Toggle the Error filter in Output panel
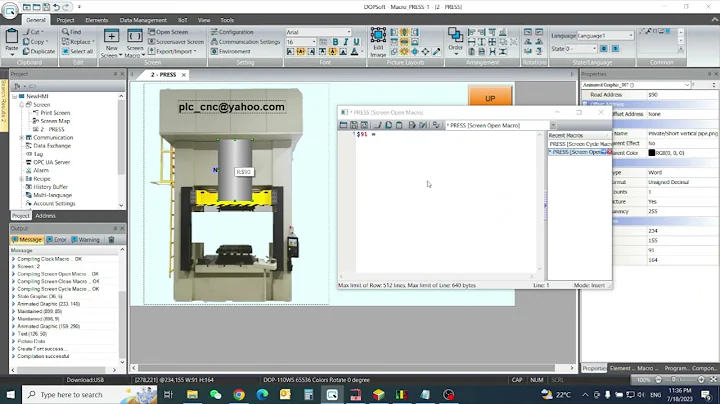 tap(56, 240)
